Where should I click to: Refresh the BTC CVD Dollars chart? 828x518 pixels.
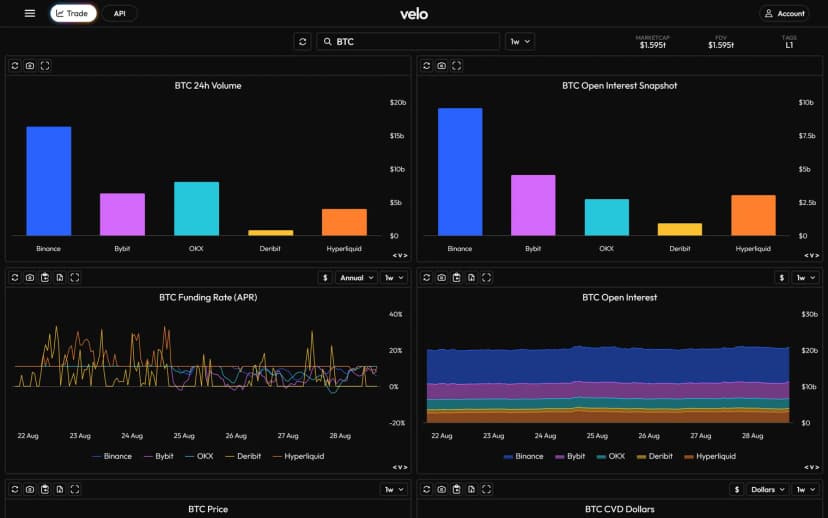pos(427,489)
